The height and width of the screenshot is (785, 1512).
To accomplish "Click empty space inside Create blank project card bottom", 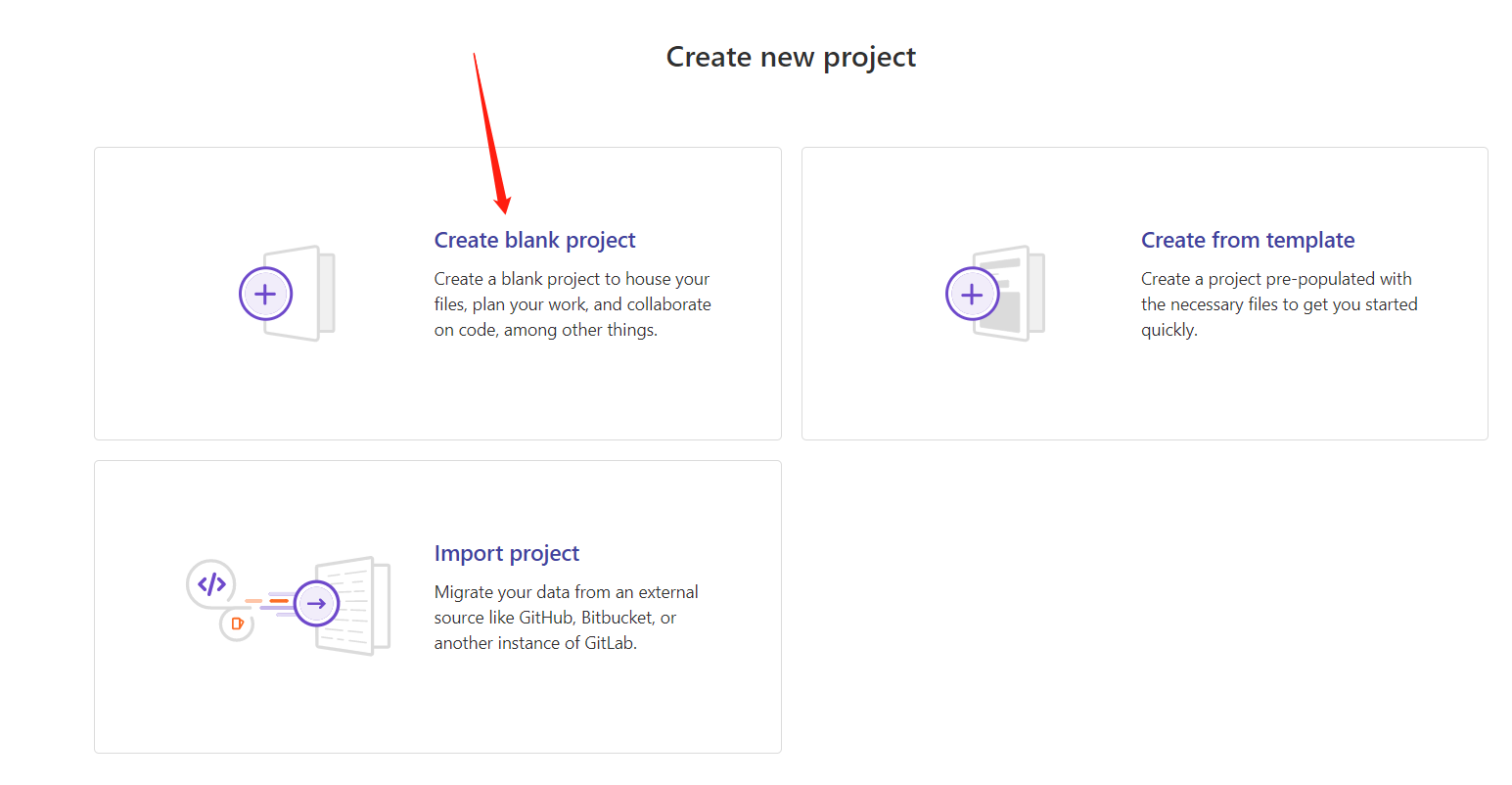I will pos(437,401).
